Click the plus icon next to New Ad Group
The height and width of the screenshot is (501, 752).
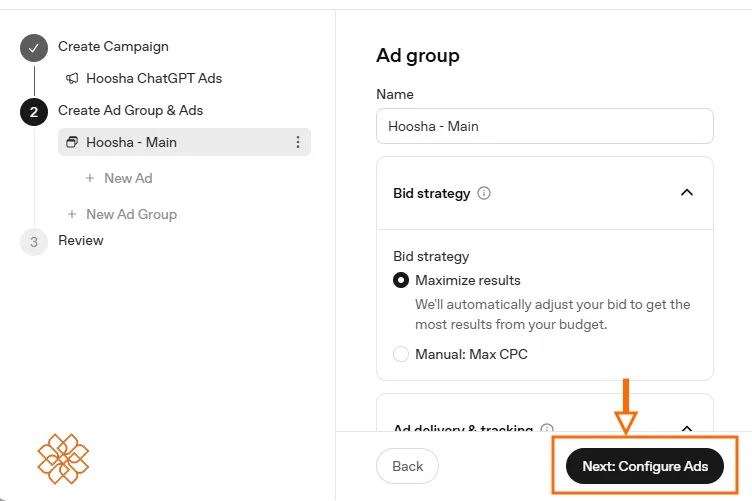72,214
